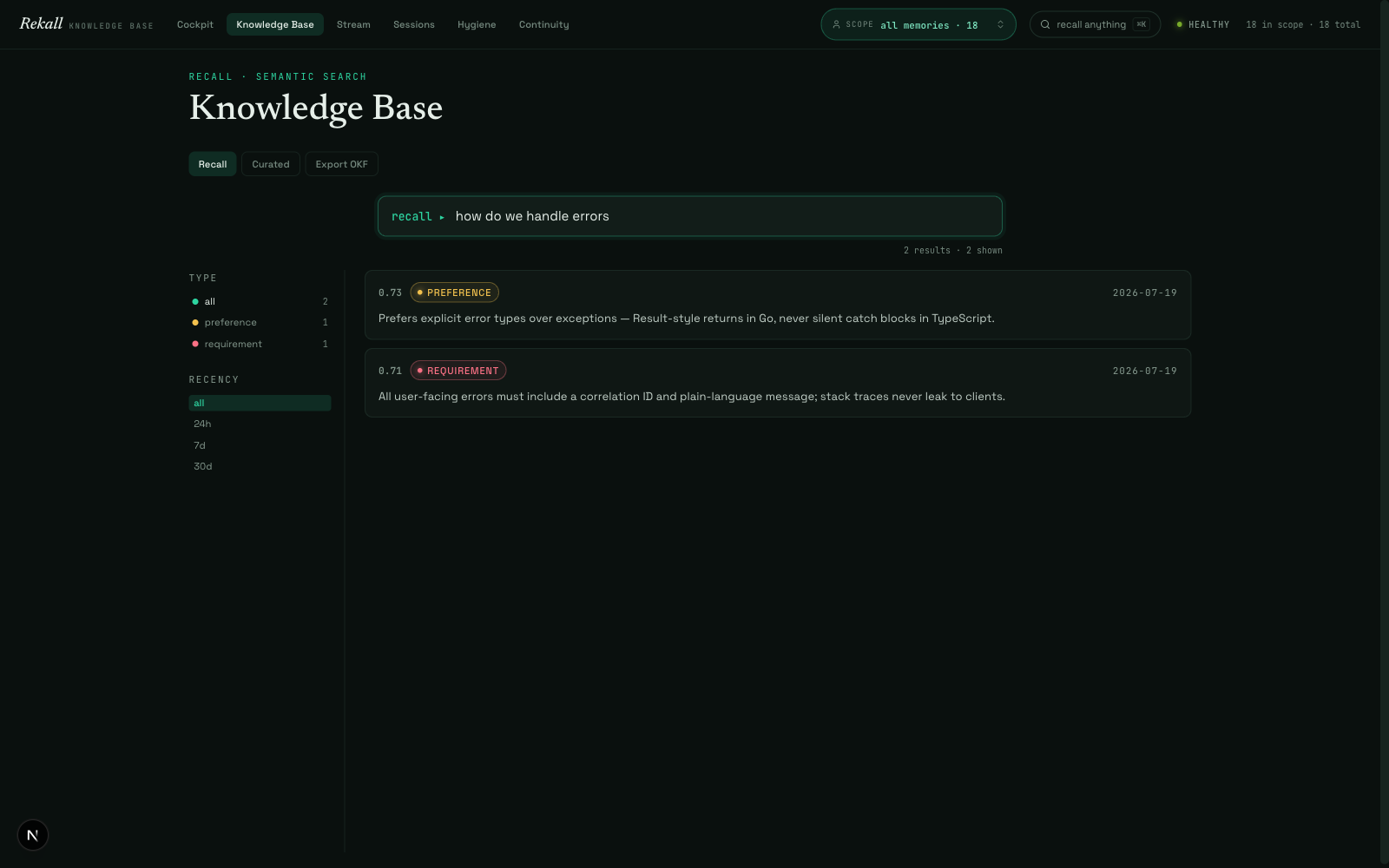Open the Knowledge Base nav item
The image size is (1389, 868).
pos(275,24)
